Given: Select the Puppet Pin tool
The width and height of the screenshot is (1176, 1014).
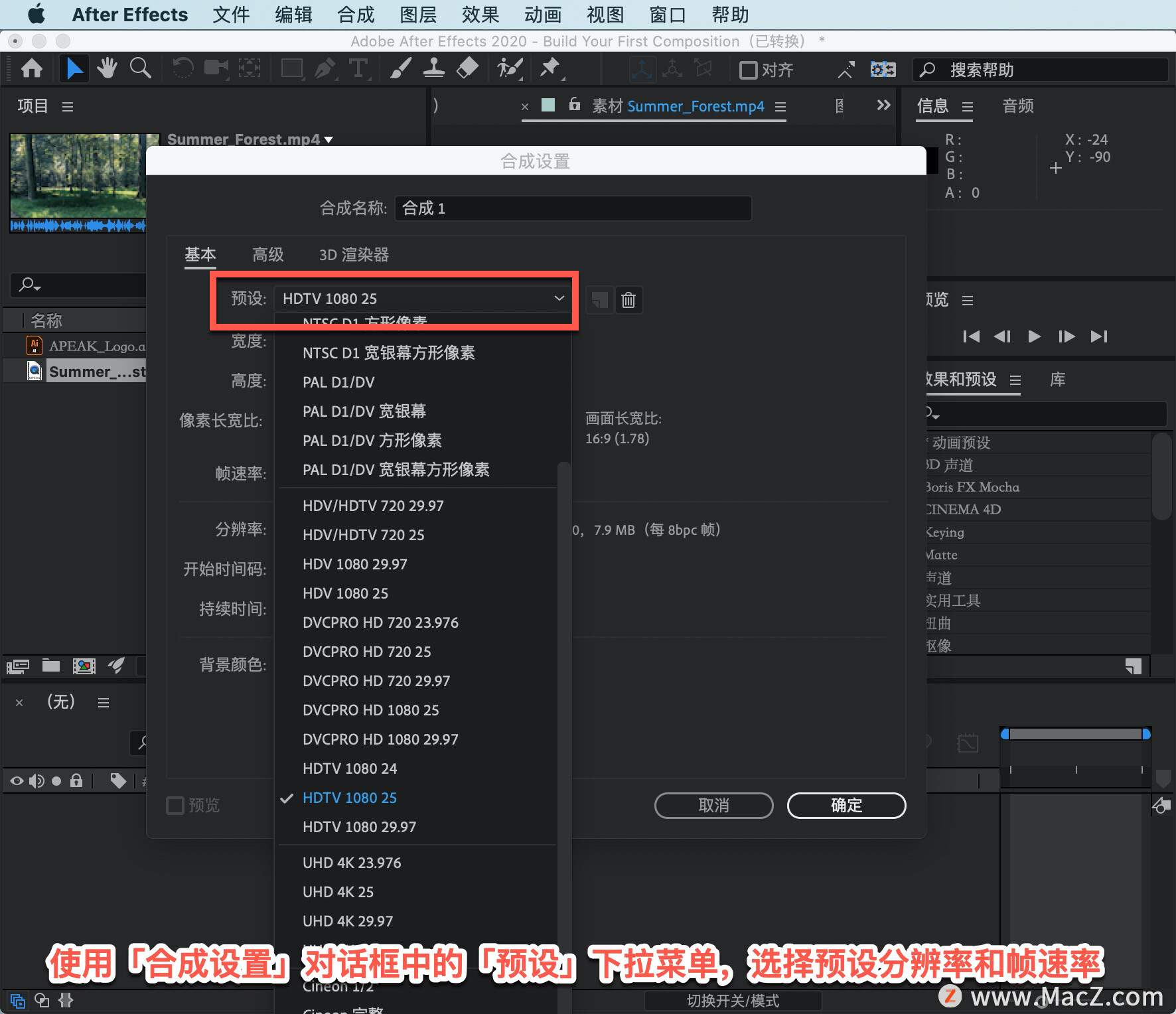Looking at the screenshot, I should click(x=551, y=68).
